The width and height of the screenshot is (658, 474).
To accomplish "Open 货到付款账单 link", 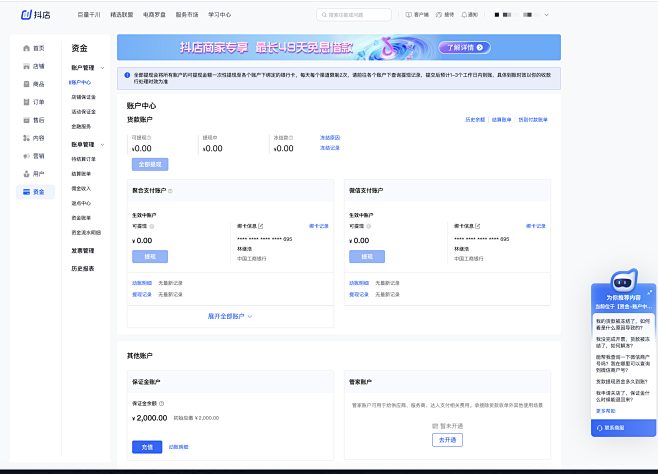I will pyautogui.click(x=533, y=120).
